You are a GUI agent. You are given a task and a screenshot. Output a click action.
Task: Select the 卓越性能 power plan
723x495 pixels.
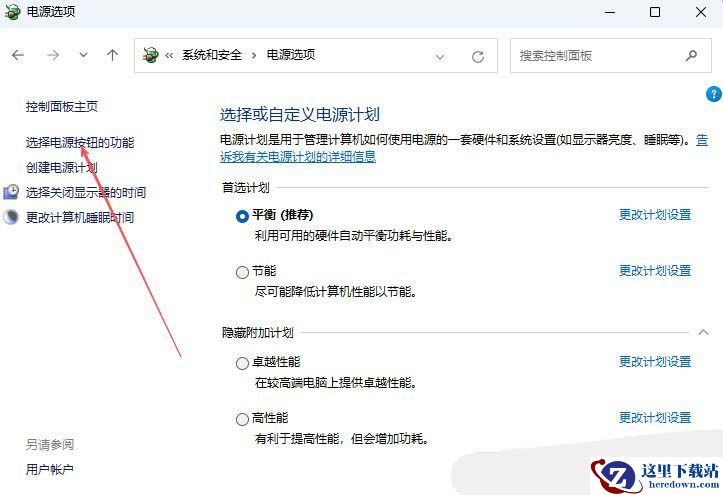pos(242,363)
